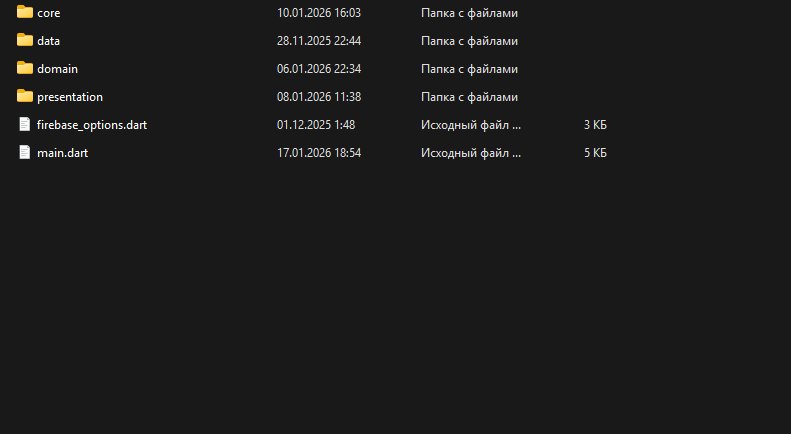Click the data folder icon
The image size is (791, 434).
click(x=25, y=40)
